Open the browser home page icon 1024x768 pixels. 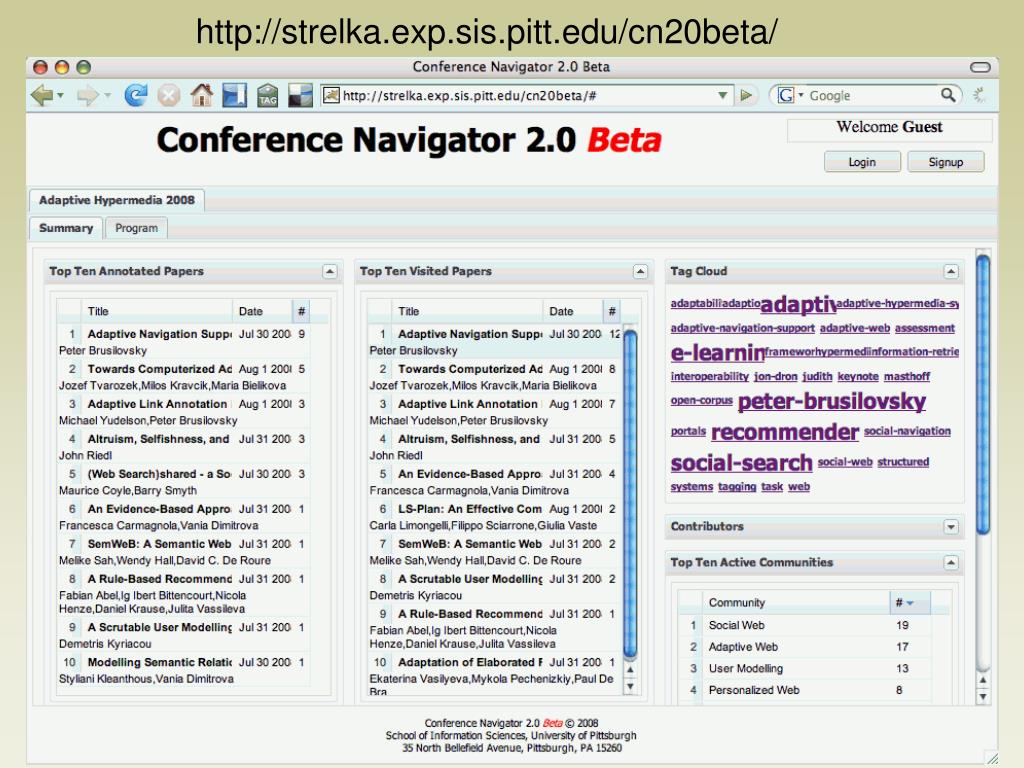point(202,95)
